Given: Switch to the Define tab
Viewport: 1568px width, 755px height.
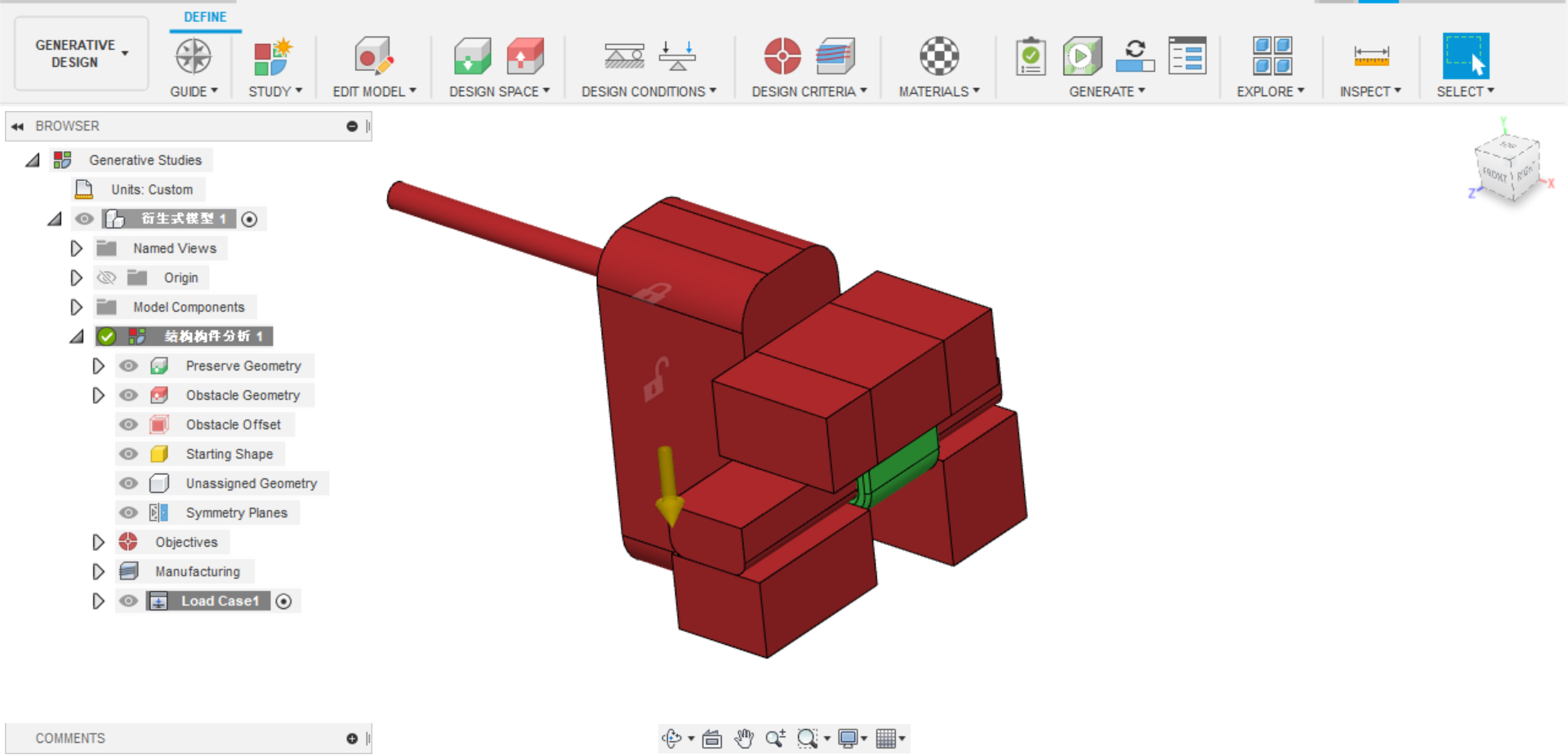Looking at the screenshot, I should (x=205, y=16).
